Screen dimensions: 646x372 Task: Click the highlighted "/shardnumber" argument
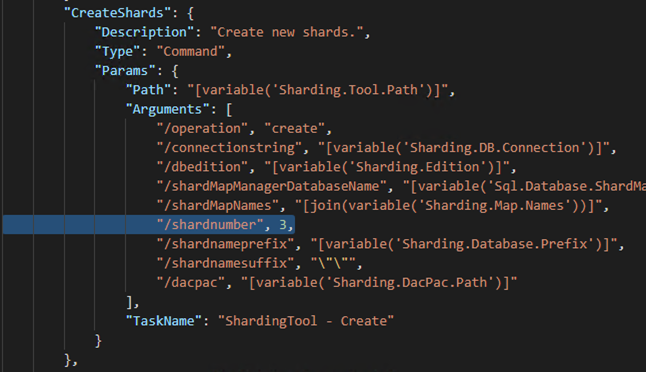pyautogui.click(x=210, y=225)
